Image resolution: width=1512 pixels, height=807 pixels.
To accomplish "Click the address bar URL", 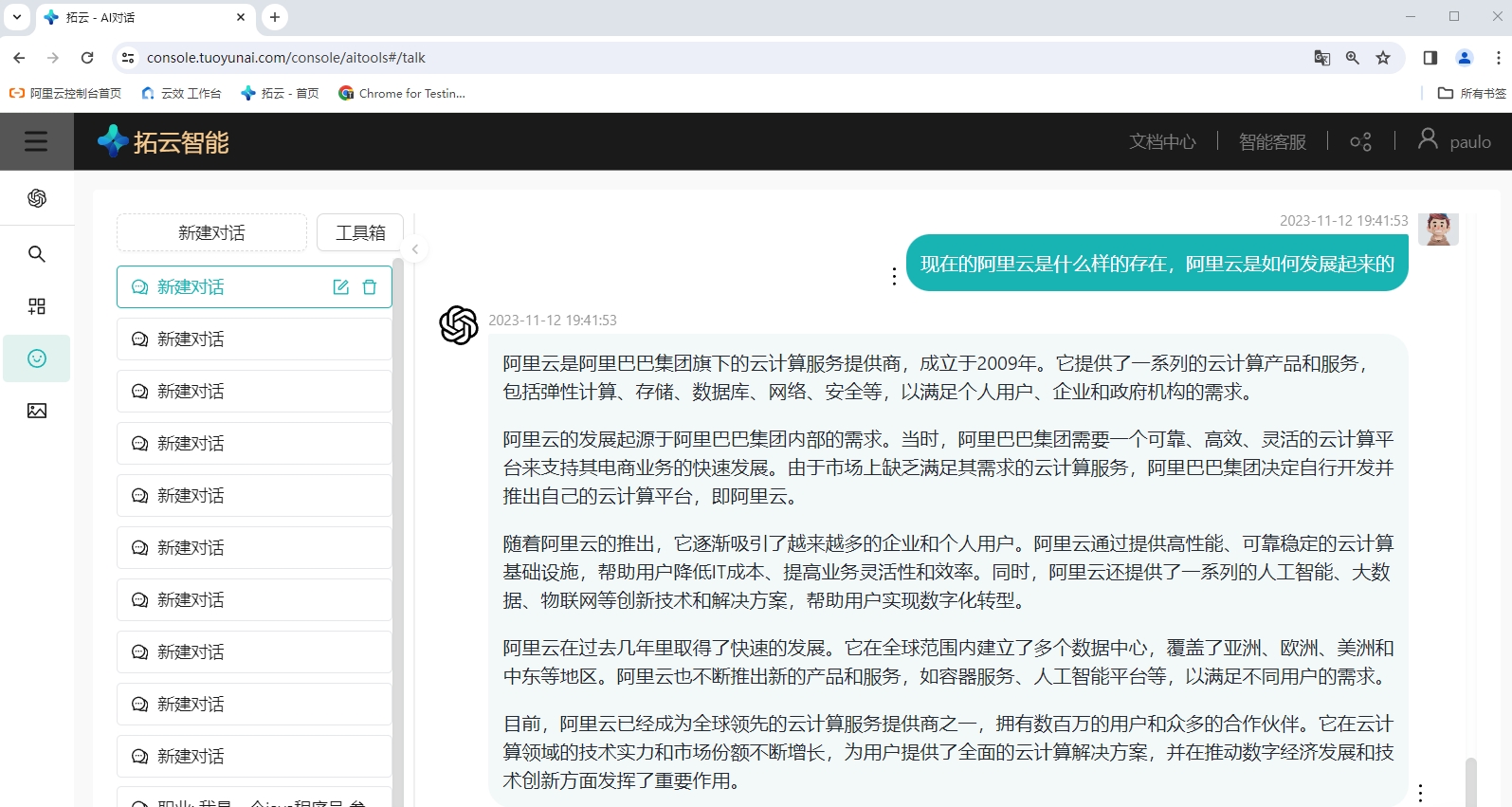I will click(x=285, y=58).
